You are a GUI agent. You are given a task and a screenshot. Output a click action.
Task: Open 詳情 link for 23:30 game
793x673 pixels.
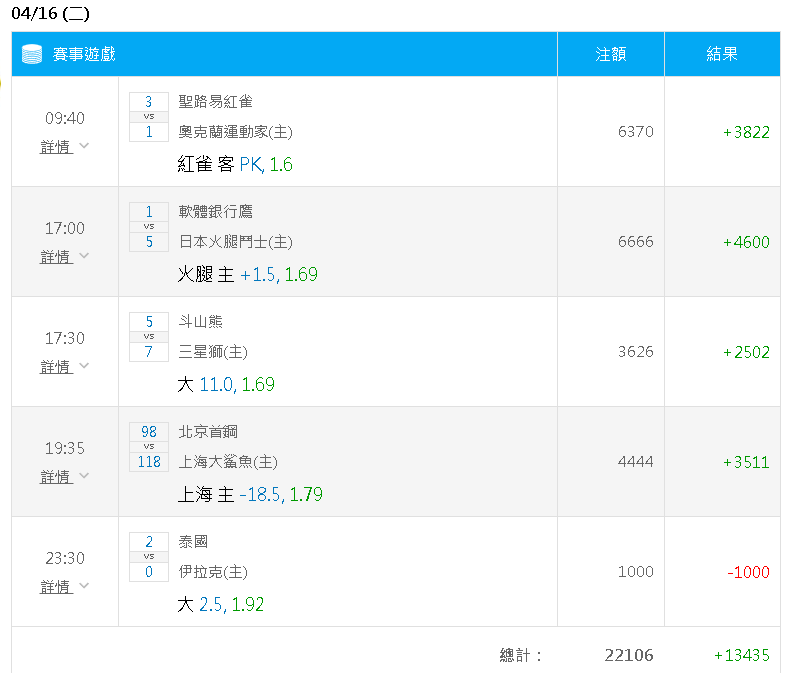coord(56,587)
